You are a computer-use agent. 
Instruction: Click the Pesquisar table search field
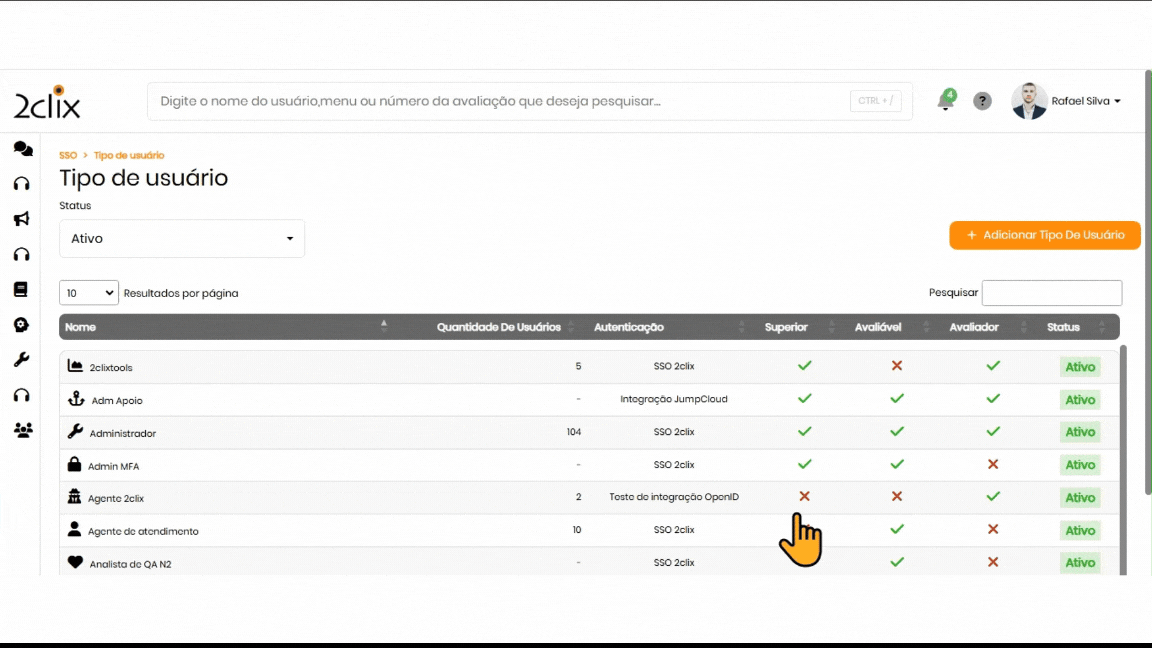pyautogui.click(x=1051, y=293)
